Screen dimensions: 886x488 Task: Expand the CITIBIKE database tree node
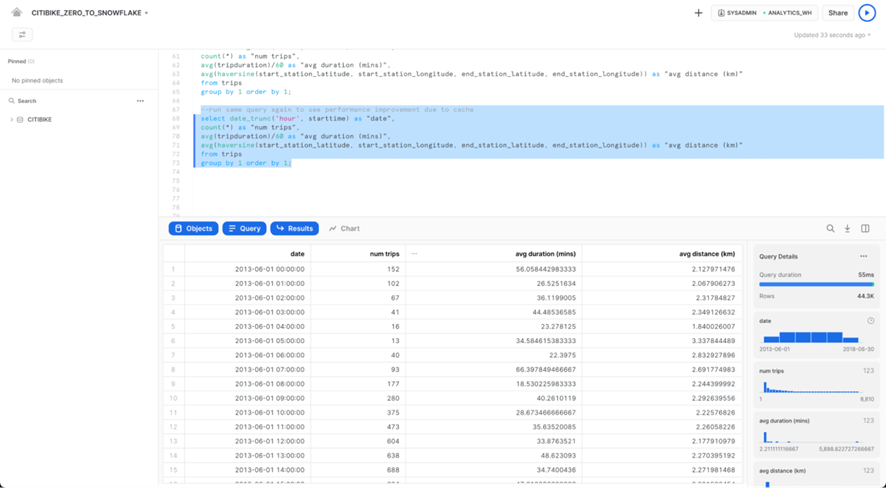point(12,120)
